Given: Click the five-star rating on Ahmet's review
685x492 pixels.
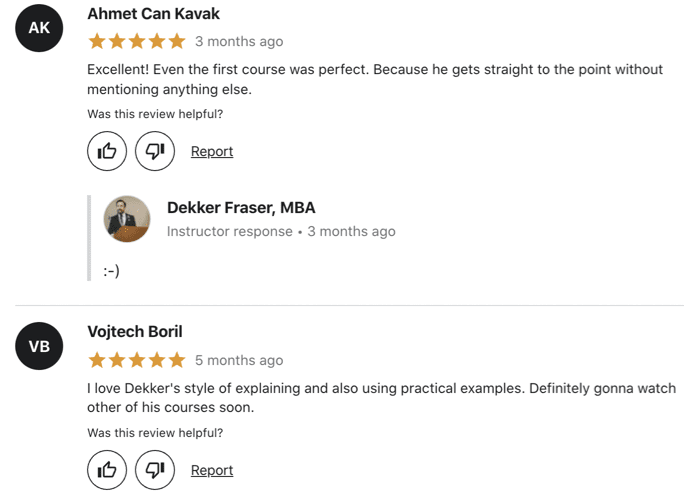Looking at the screenshot, I should pos(137,42).
